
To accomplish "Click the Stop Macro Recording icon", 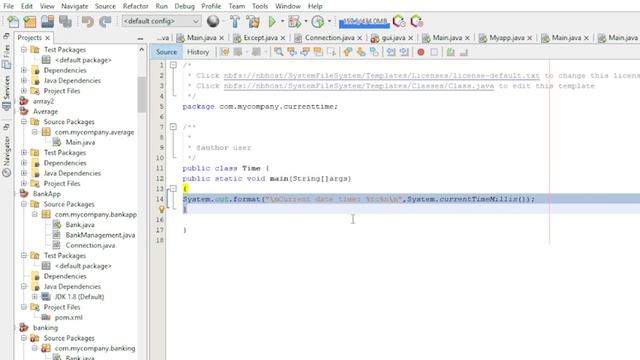I will (434, 52).
